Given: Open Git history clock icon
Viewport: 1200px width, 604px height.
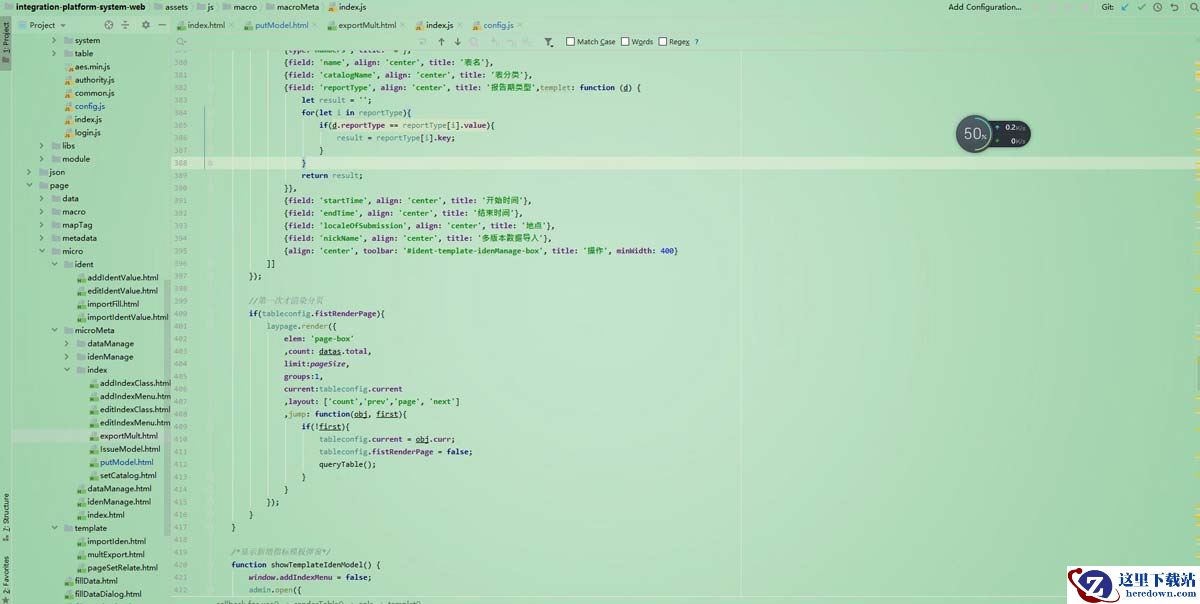Looking at the screenshot, I should 1157,7.
